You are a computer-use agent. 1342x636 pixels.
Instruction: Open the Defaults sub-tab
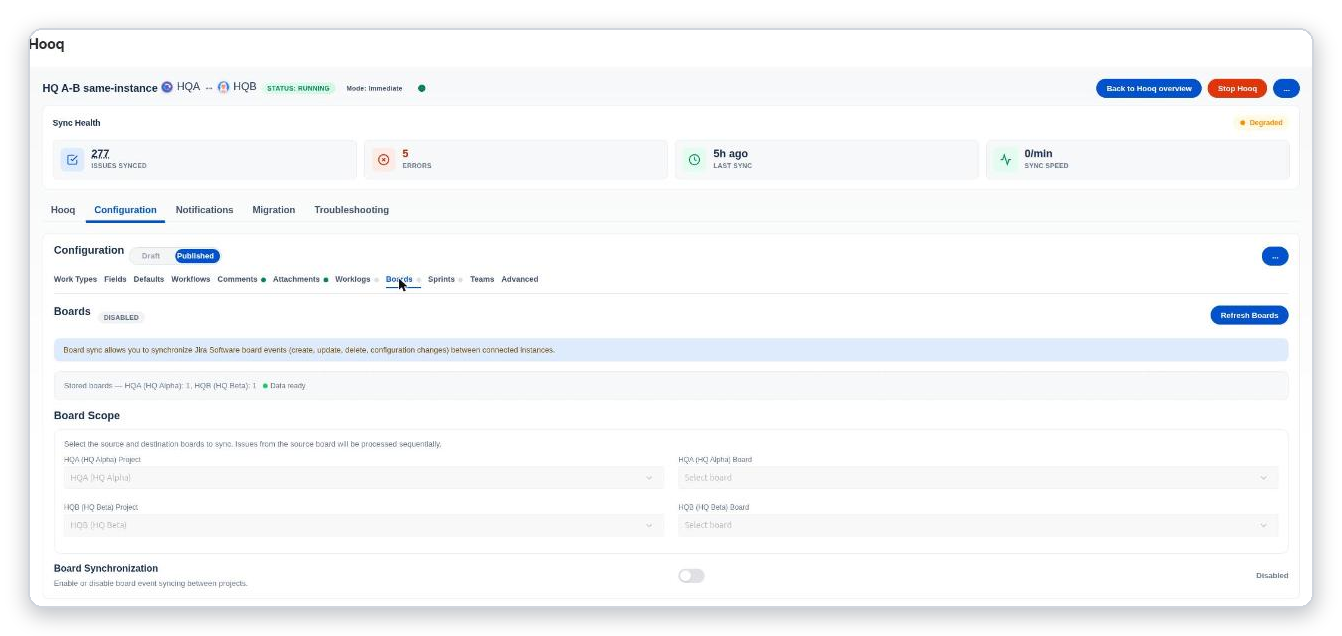click(149, 279)
